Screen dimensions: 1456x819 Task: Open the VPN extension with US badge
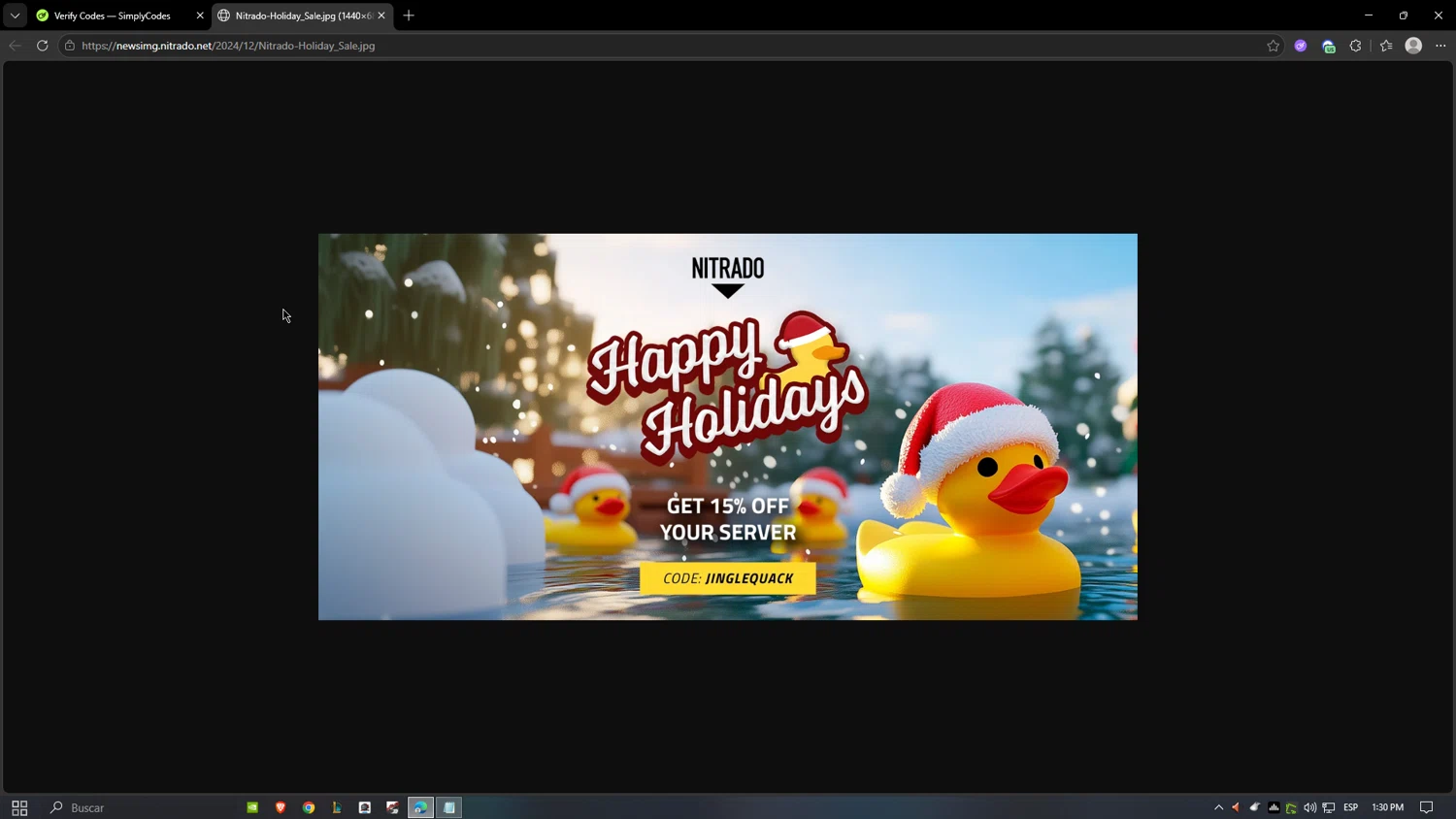pyautogui.click(x=1329, y=46)
